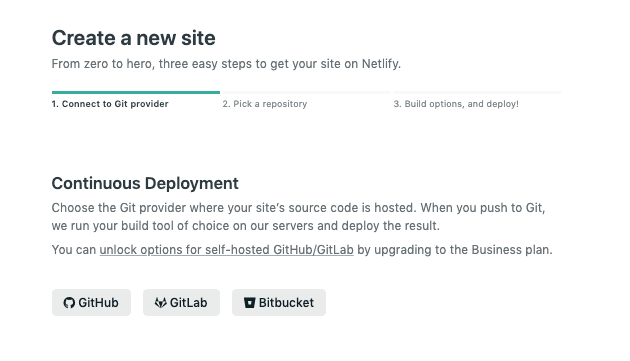Choose GitLab as Git provider
This screenshot has width=630, height=361.
click(181, 302)
